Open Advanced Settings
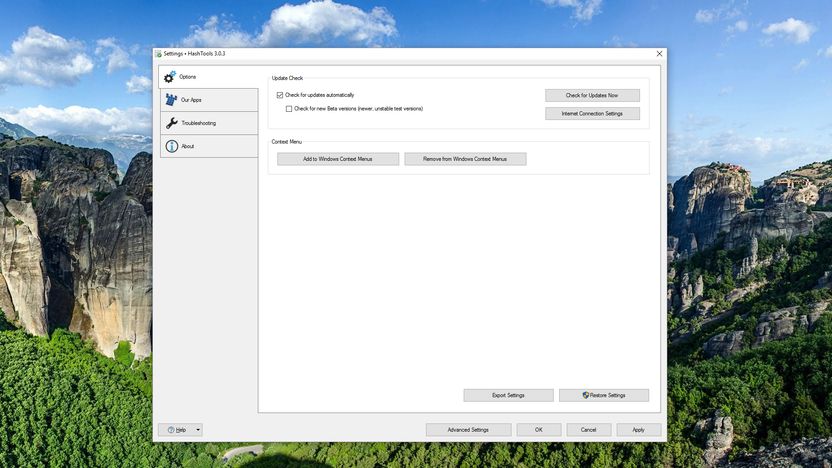This screenshot has height=468, width=832. coord(469,430)
